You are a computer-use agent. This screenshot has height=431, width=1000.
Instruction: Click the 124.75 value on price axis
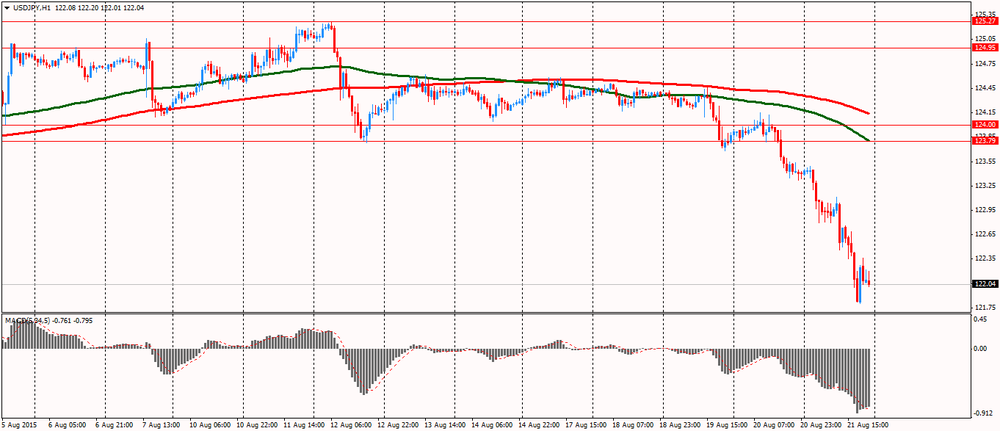(985, 63)
